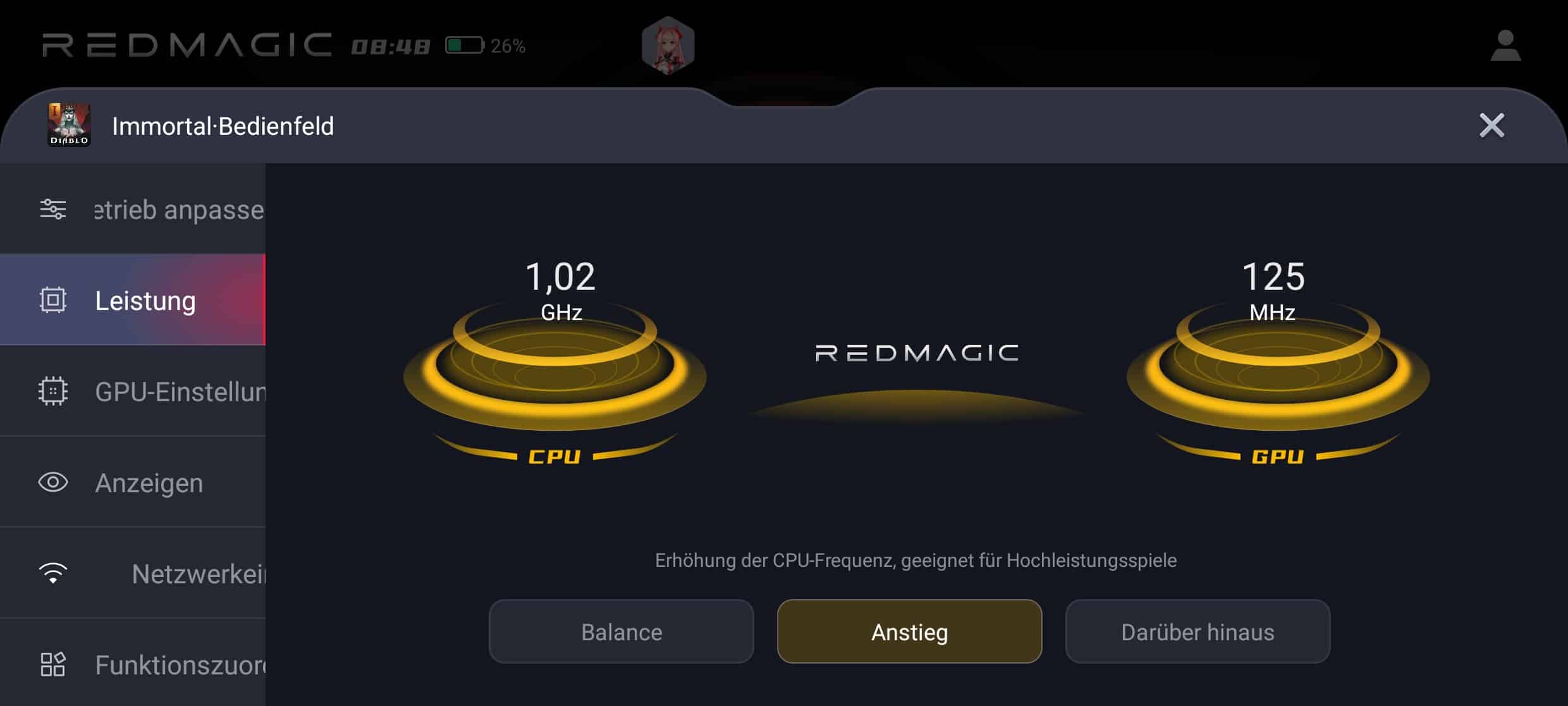Close the Immortal Bedienfeld panel

(1491, 125)
